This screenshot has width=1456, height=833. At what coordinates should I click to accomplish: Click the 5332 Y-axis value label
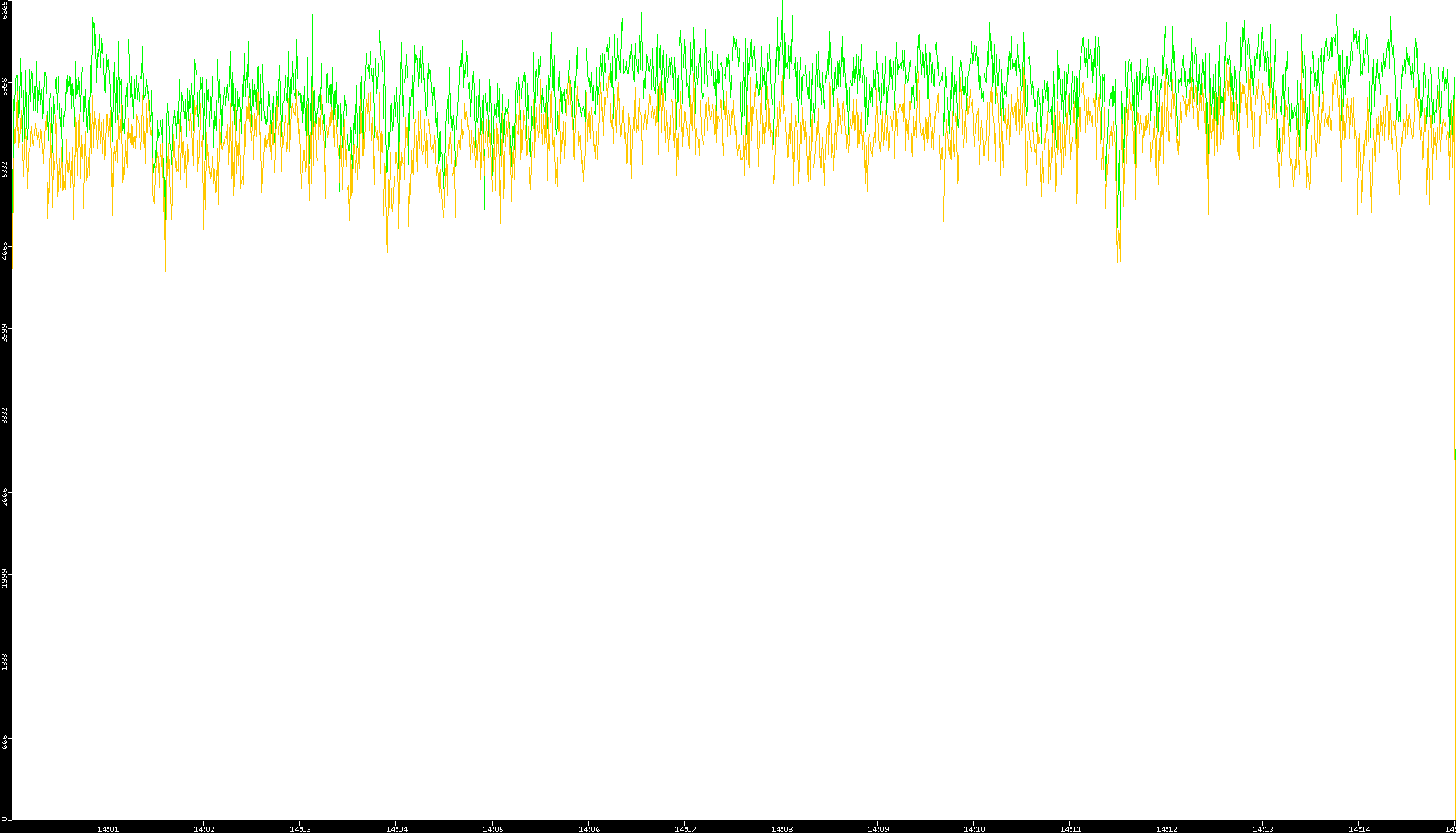pyautogui.click(x=6, y=169)
